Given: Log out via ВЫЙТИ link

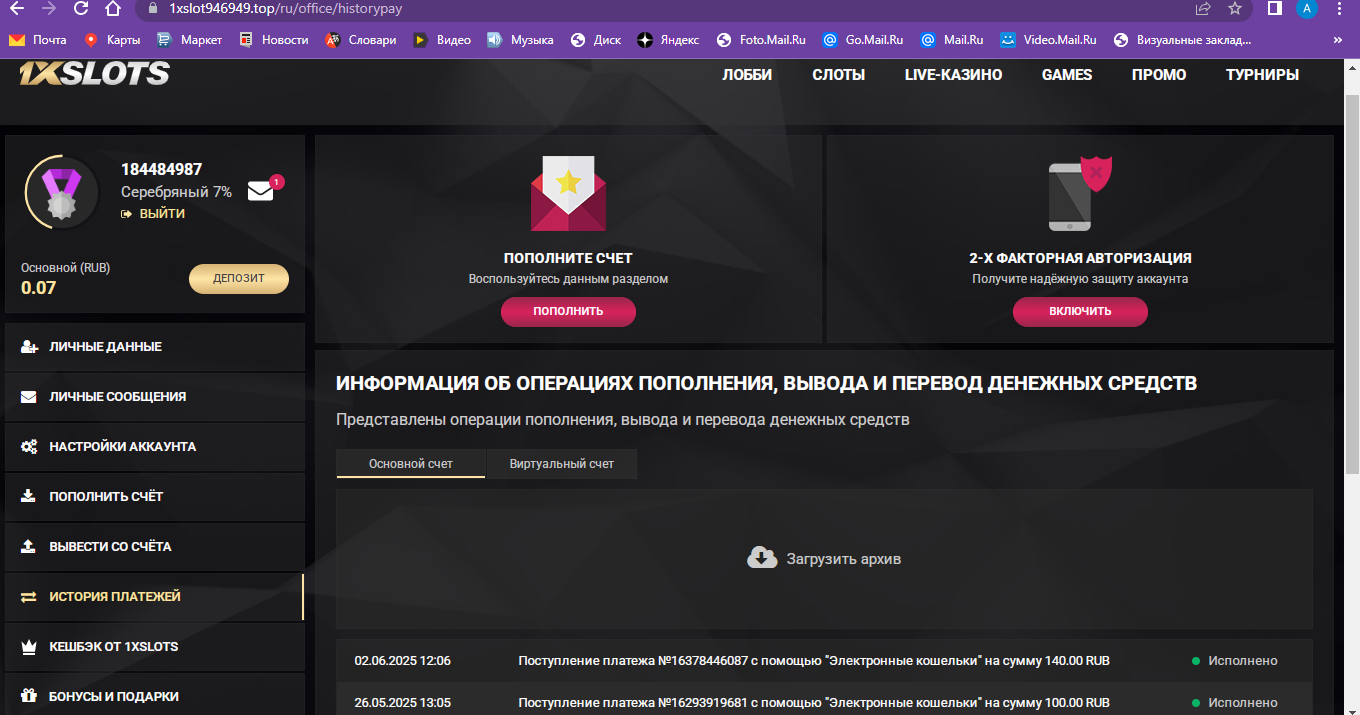Looking at the screenshot, I should pyautogui.click(x=153, y=214).
